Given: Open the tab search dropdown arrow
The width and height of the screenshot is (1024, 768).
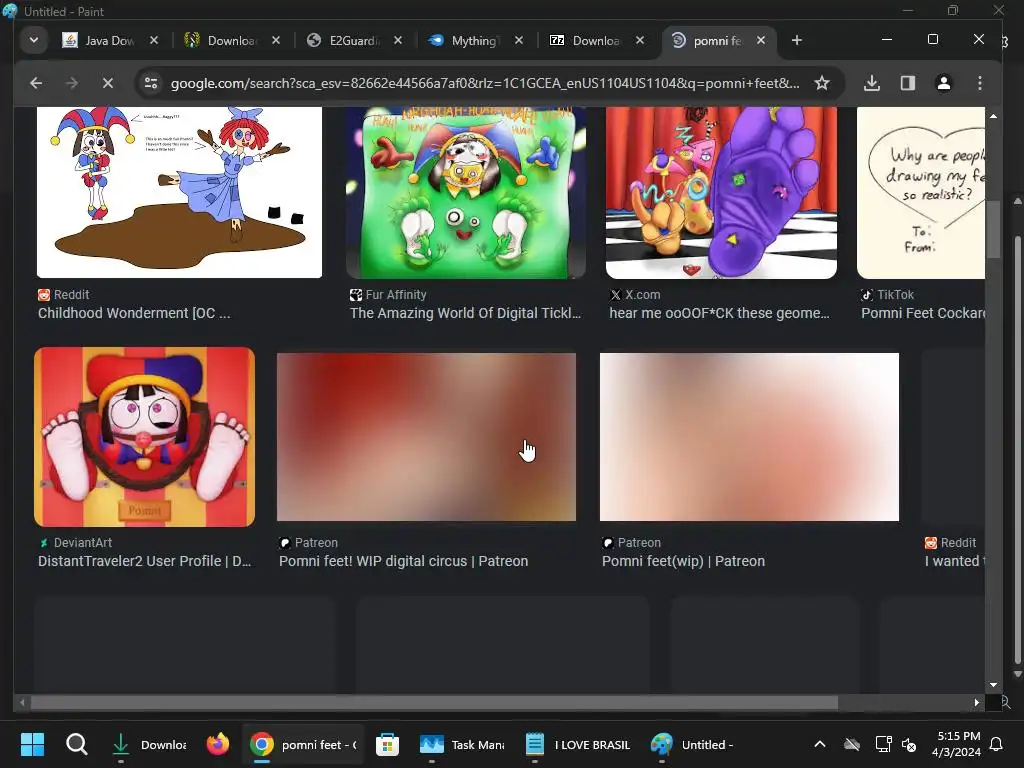Looking at the screenshot, I should [x=33, y=40].
